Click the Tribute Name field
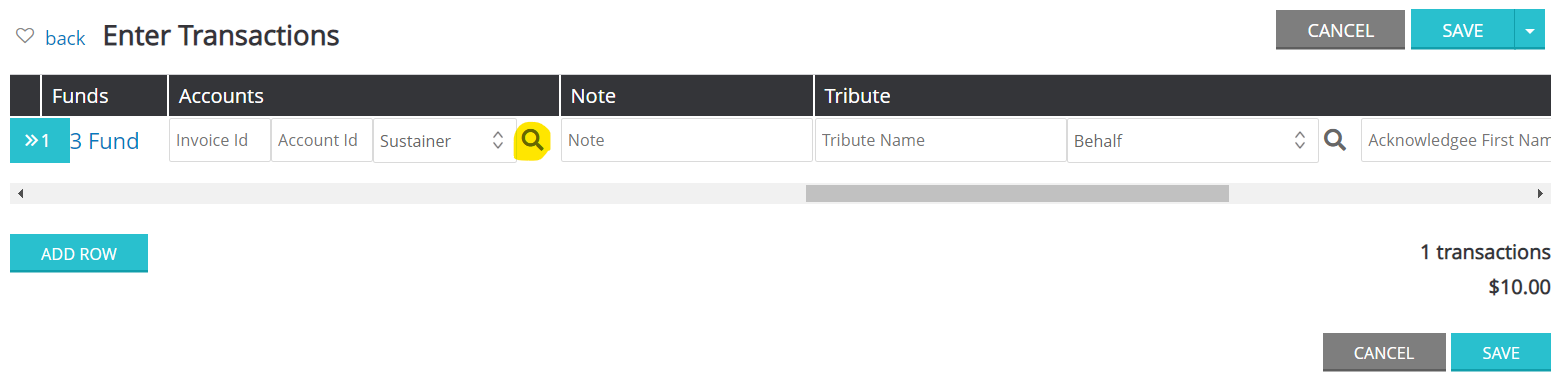Viewport: 1557px width, 392px height. [x=941, y=140]
